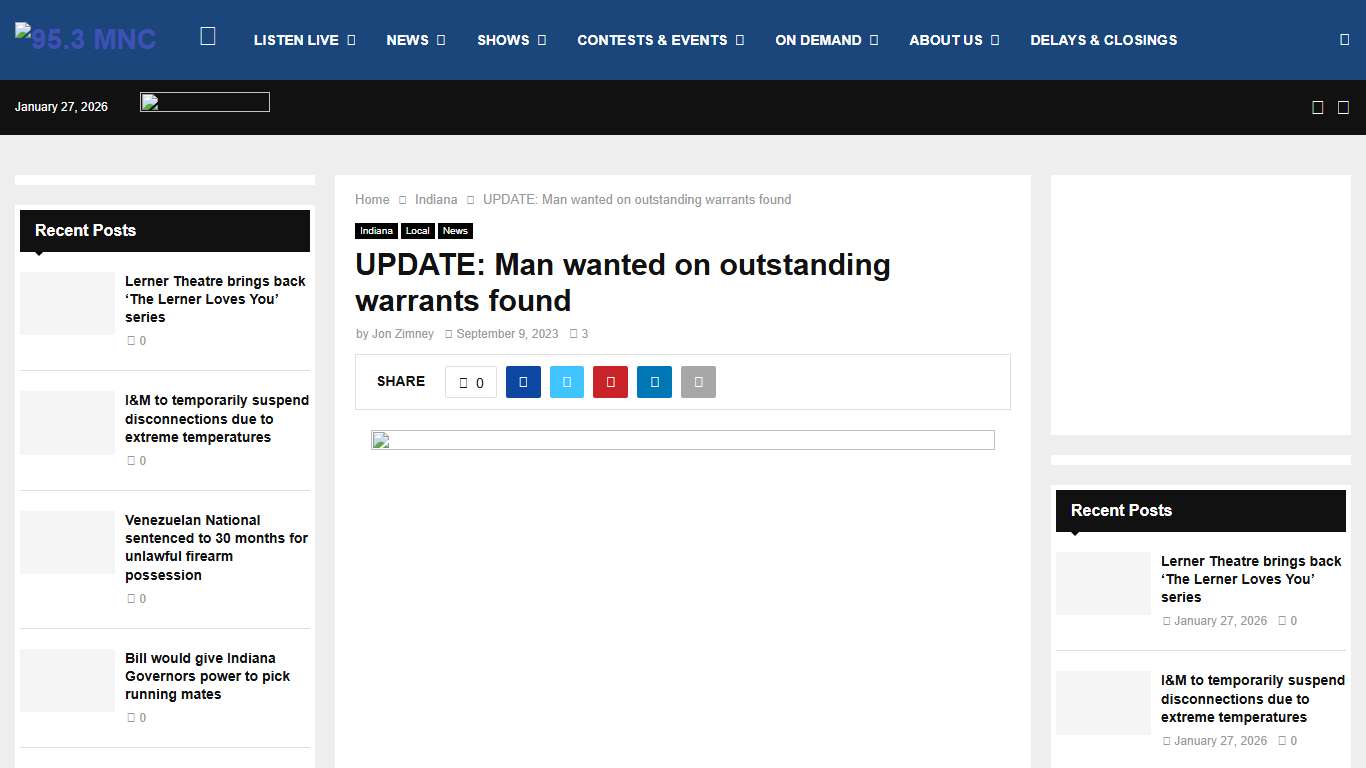Click author link Jon Zimney
This screenshot has width=1366, height=768.
[x=402, y=334]
